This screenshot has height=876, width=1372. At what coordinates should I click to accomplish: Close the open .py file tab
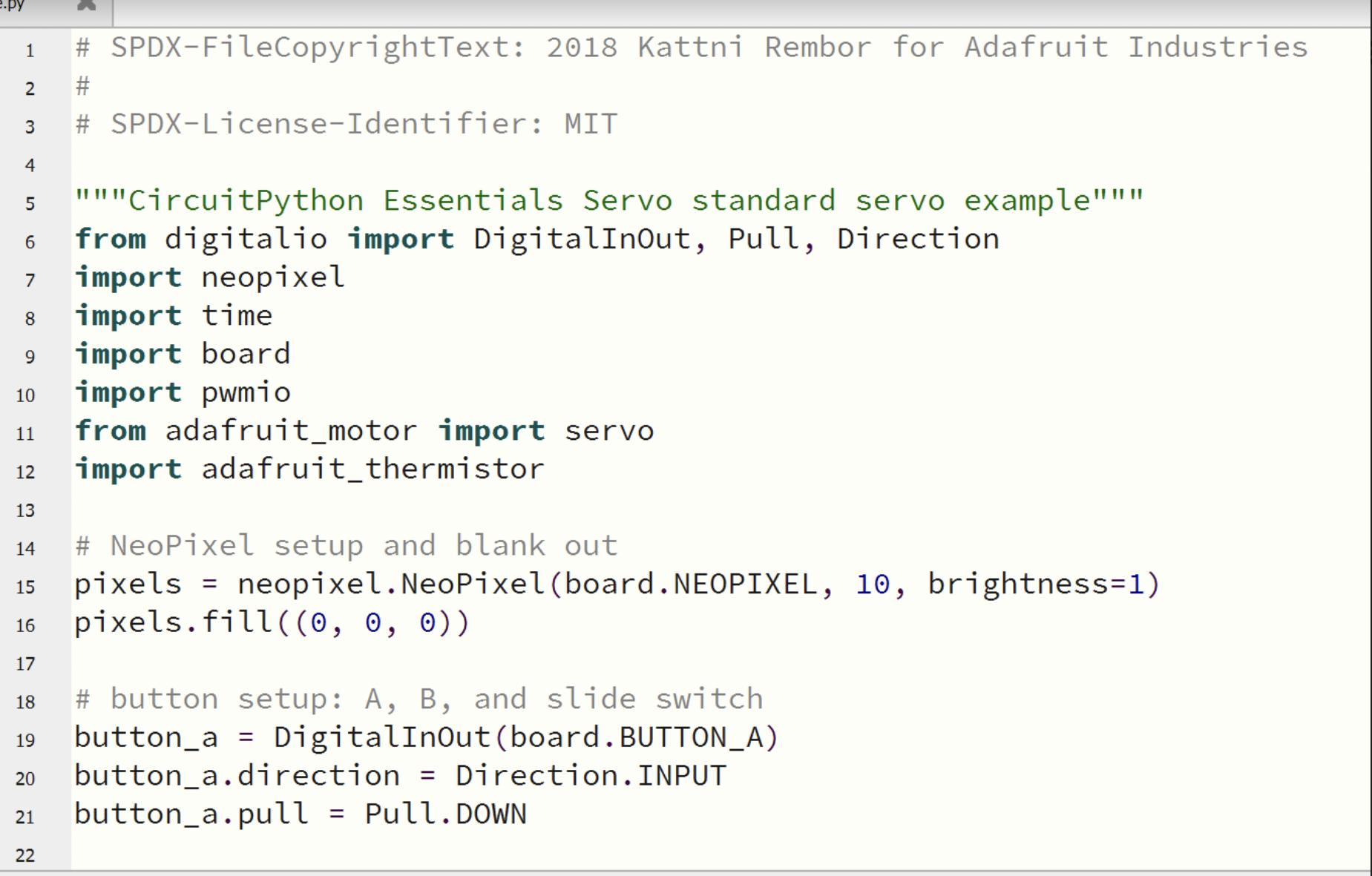click(87, 5)
